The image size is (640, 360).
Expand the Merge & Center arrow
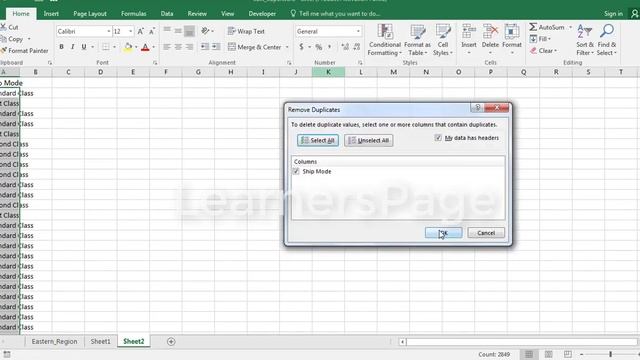287,47
